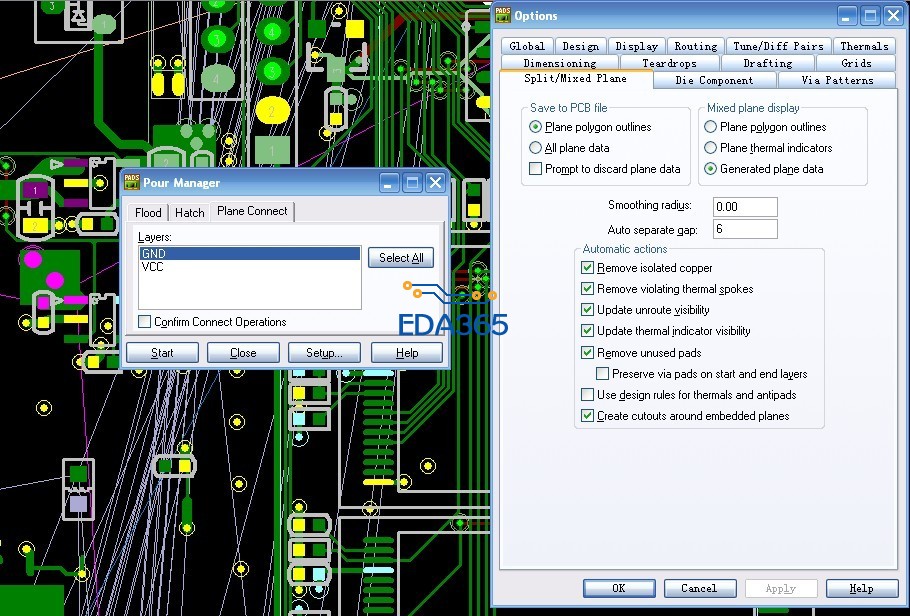This screenshot has width=910, height=616.
Task: Confirm options with the OK button
Action: point(618,588)
